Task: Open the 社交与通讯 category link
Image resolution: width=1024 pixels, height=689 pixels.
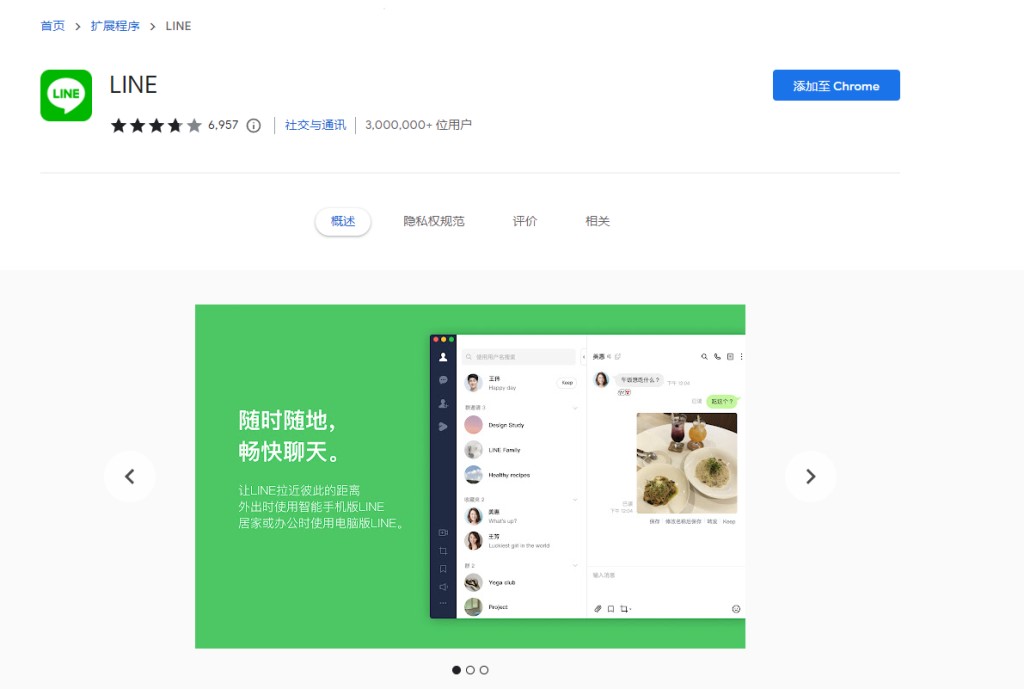Action: (x=315, y=125)
